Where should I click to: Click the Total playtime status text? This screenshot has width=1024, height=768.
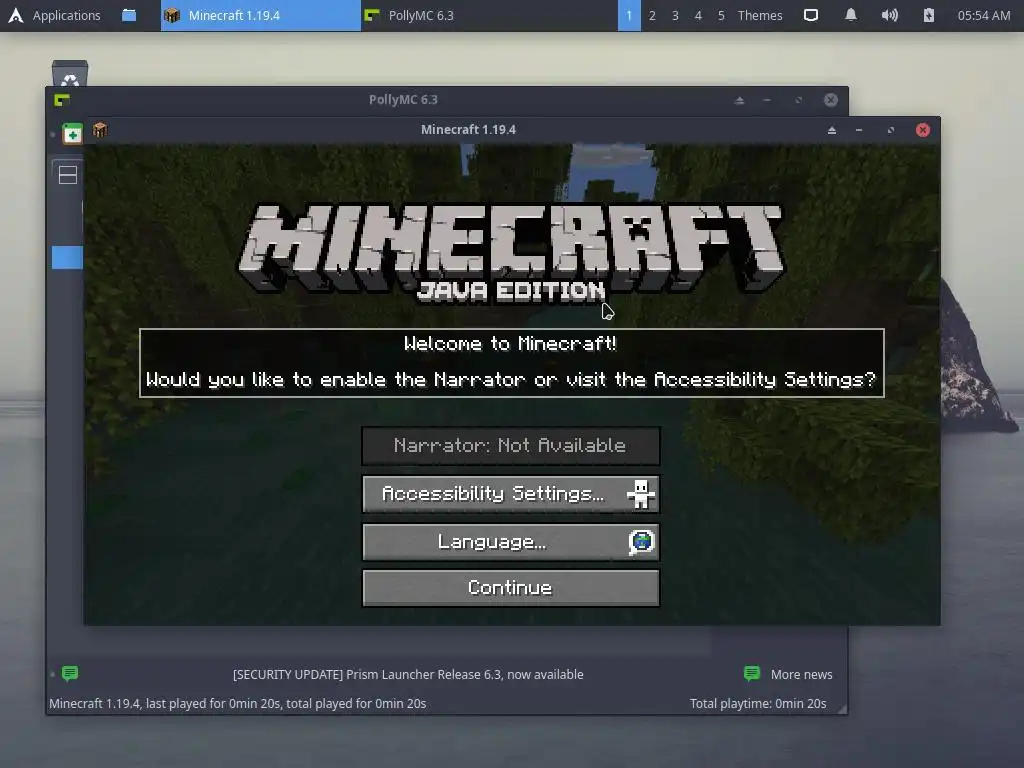click(758, 703)
